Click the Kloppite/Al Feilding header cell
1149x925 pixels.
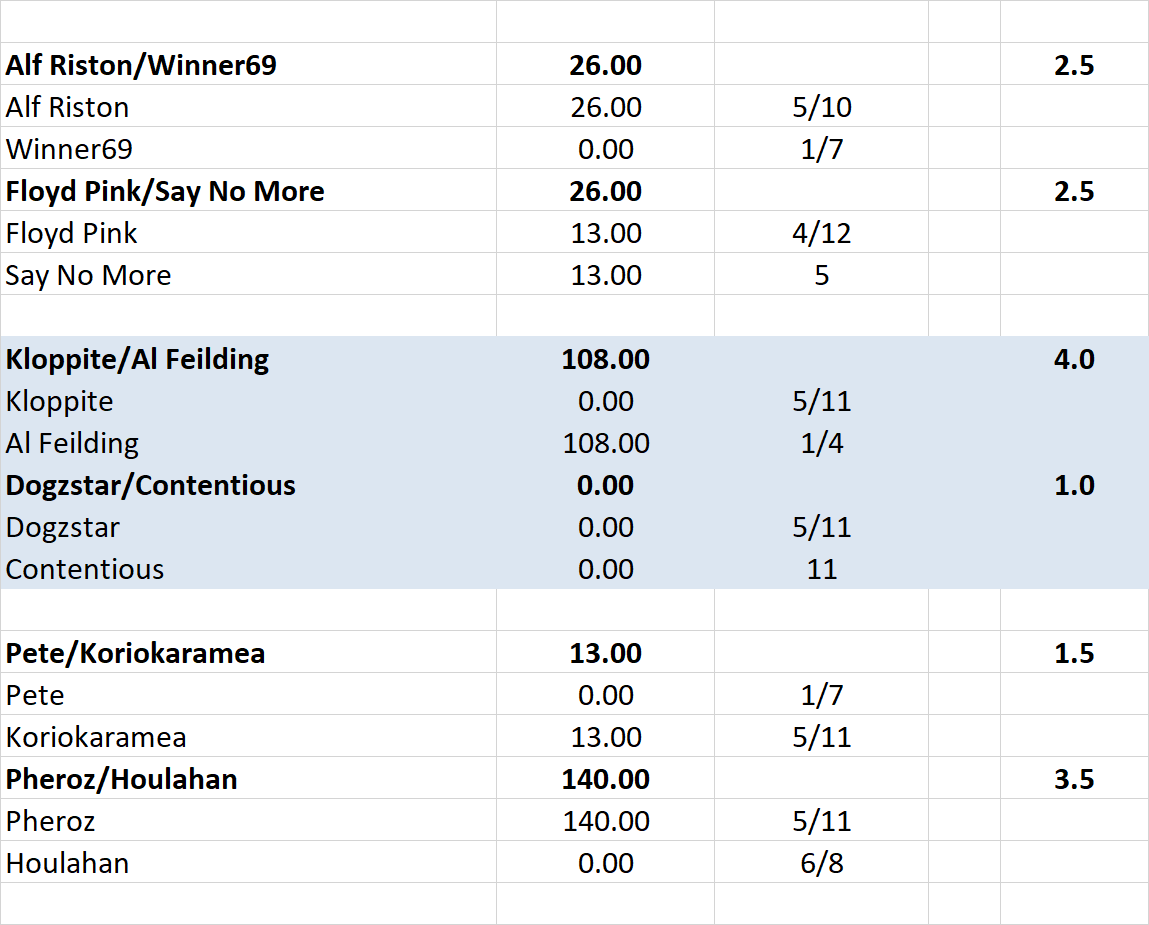point(137,360)
